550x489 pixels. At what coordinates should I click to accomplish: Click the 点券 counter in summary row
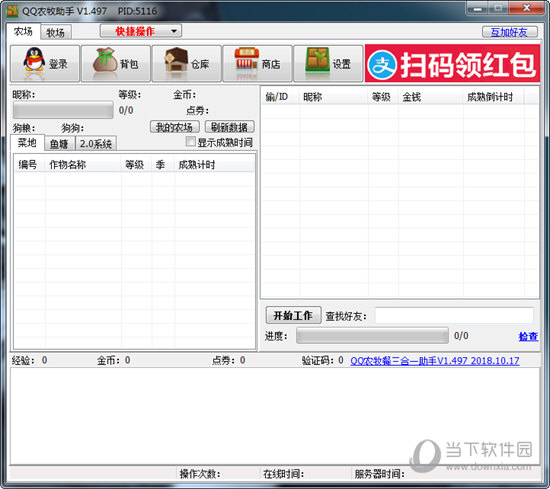point(228,360)
